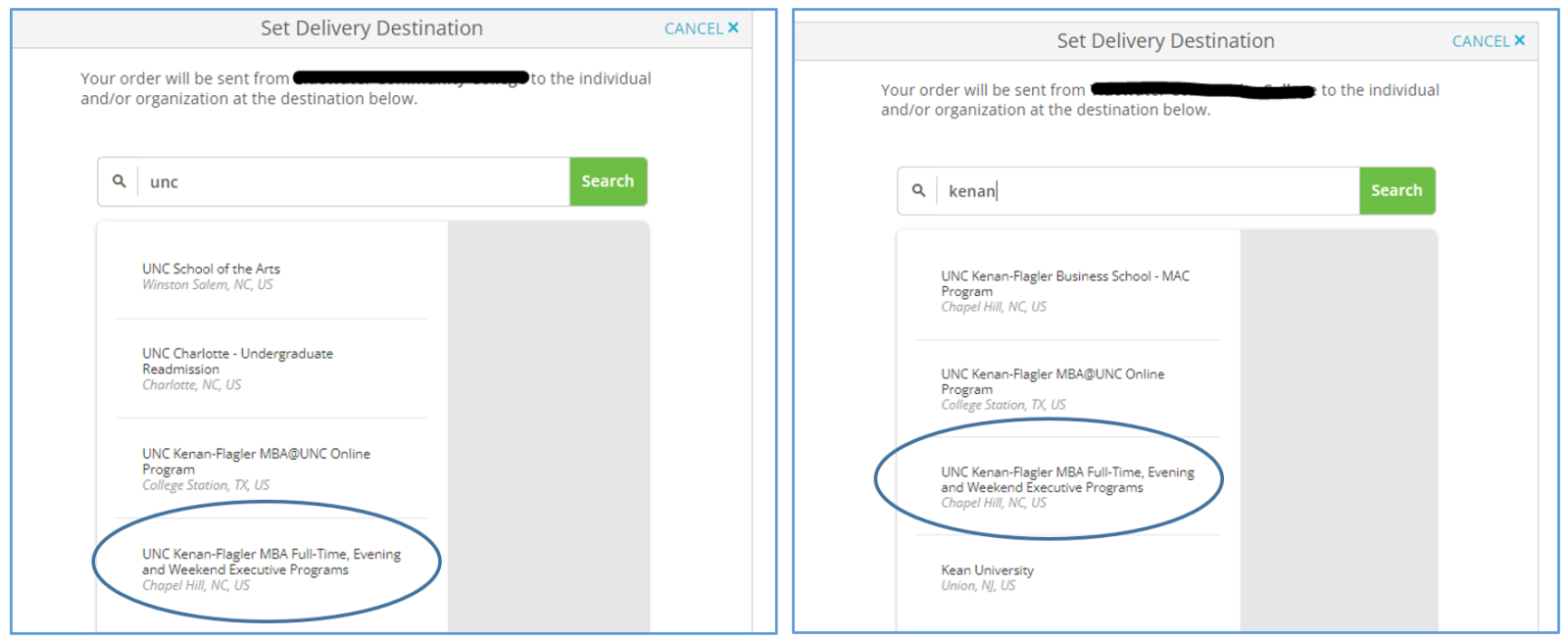Image resolution: width=1568 pixels, height=642 pixels.
Task: Select UNC School of the Arts result
Action: pos(211,269)
